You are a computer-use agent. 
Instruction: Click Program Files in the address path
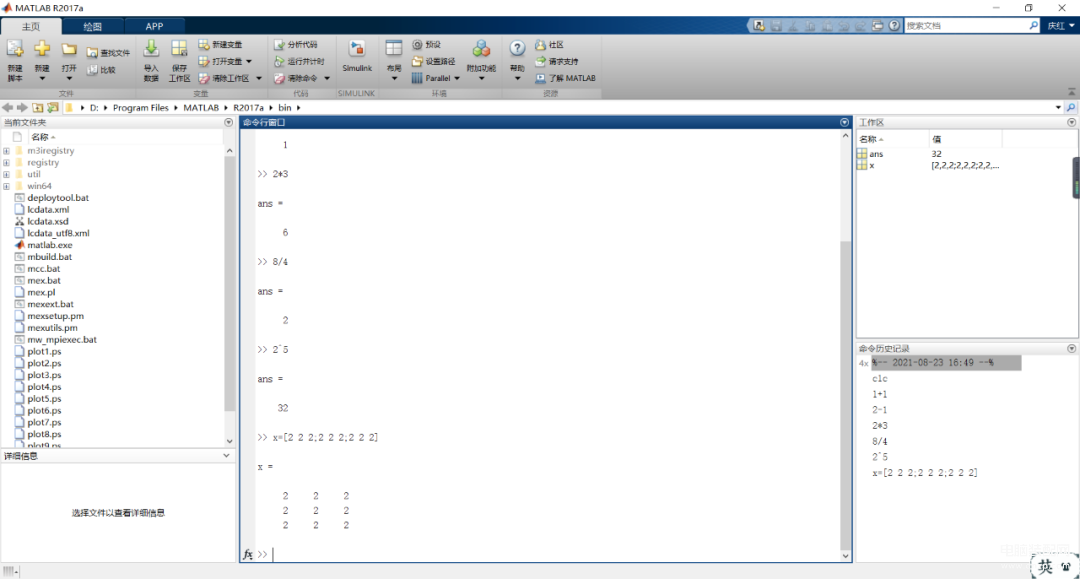point(141,107)
